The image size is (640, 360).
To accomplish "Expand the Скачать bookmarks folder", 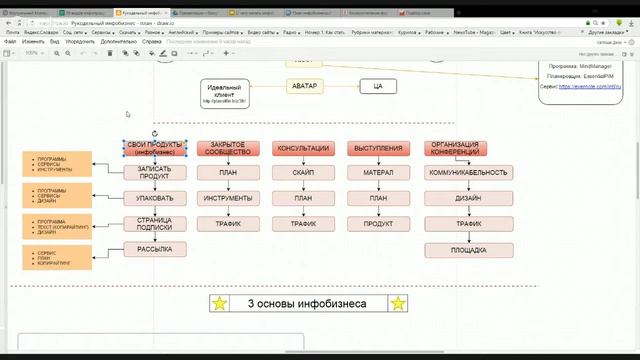I will 129,32.
